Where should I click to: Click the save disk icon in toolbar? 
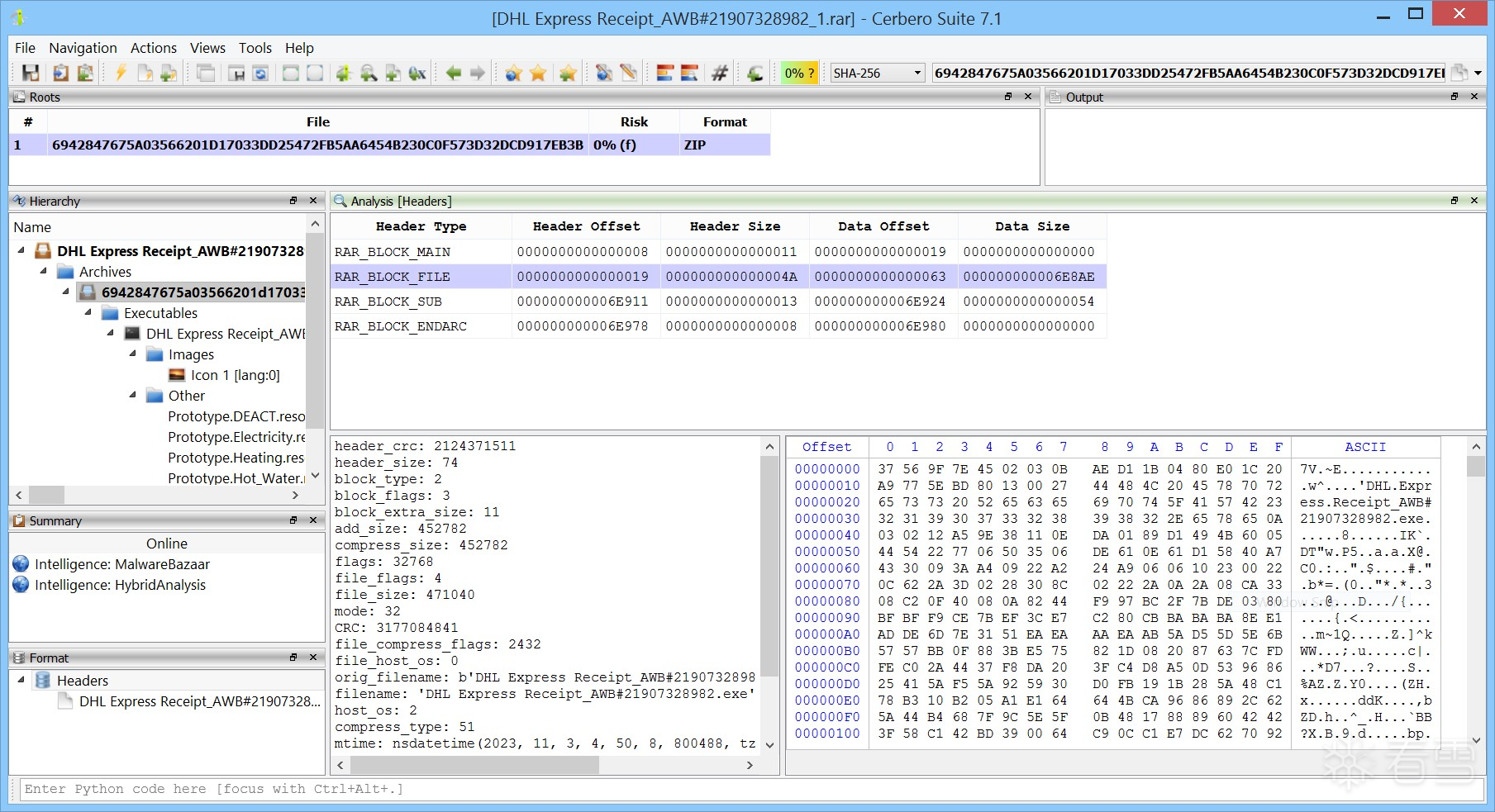point(31,74)
